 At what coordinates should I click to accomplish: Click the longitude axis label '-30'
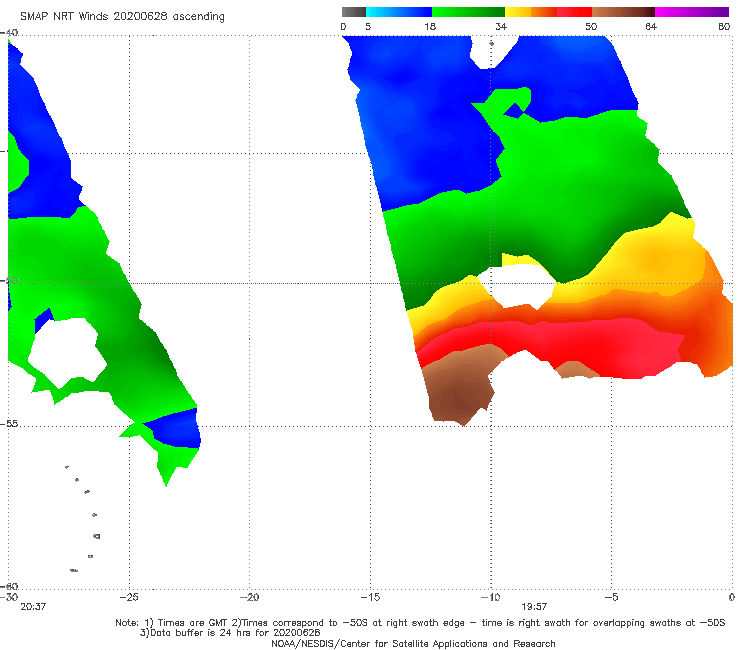point(9,597)
